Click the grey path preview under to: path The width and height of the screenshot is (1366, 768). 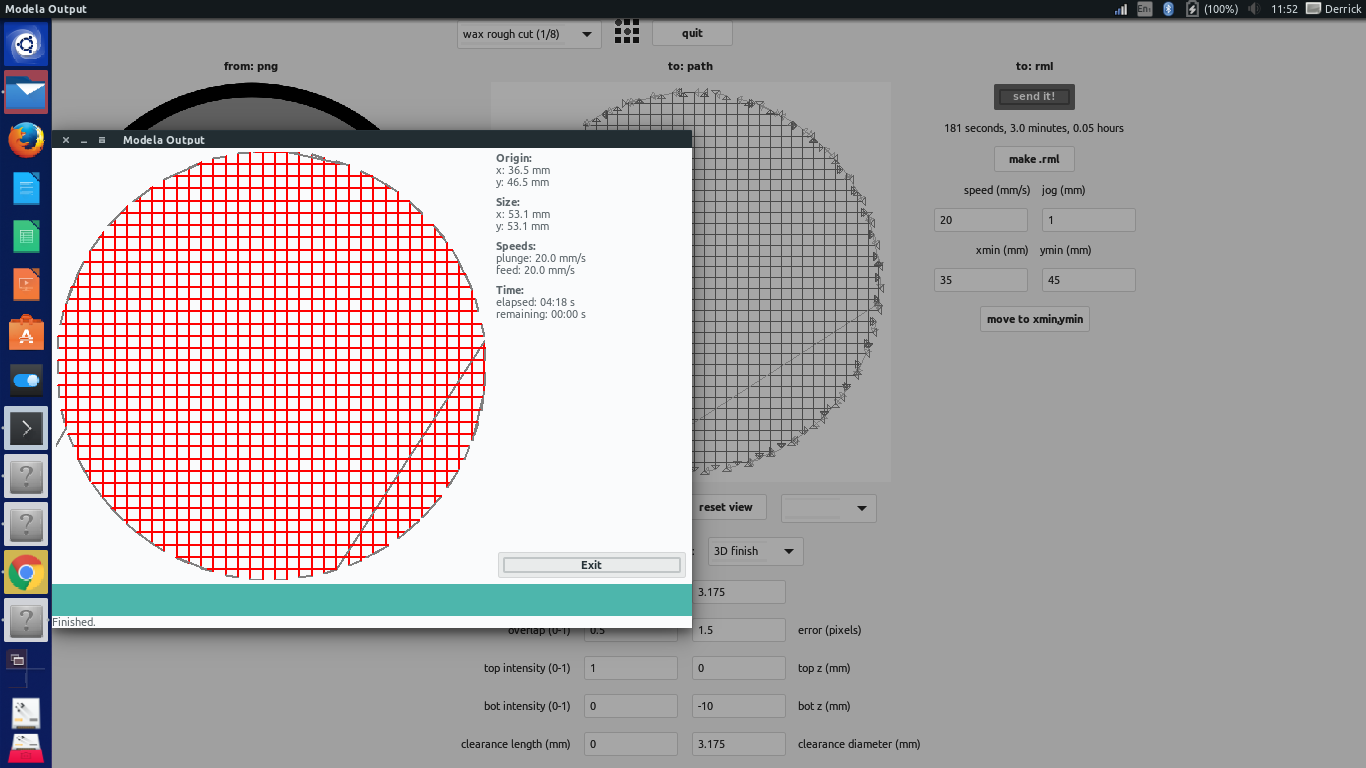pyautogui.click(x=790, y=282)
